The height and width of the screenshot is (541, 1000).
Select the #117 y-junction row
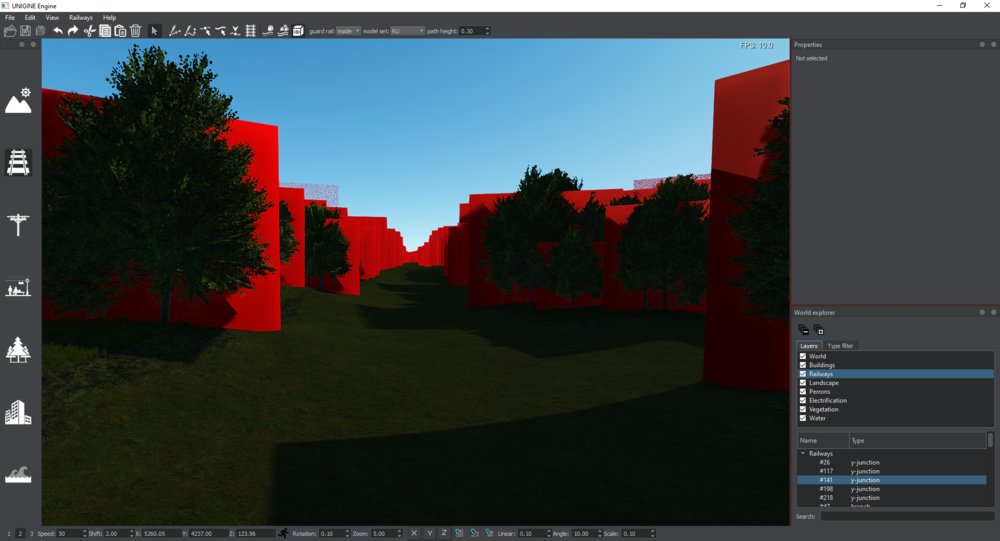click(x=892, y=471)
